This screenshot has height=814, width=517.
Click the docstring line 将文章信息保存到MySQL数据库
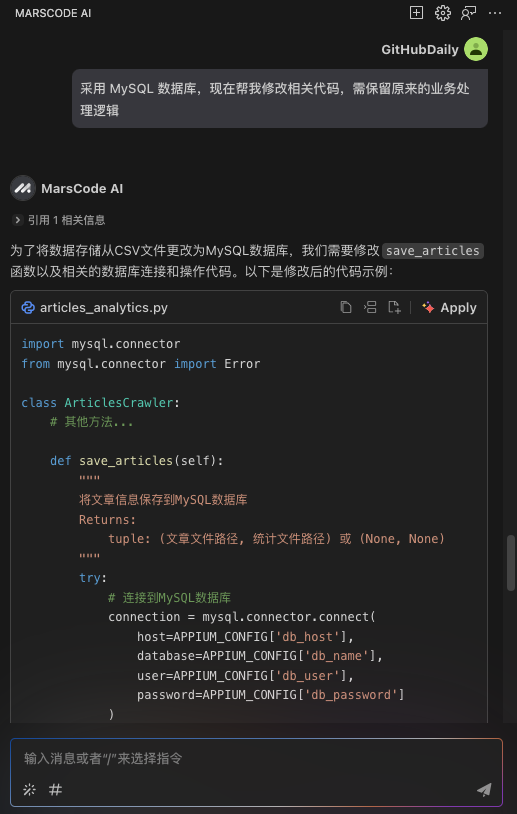coord(163,500)
